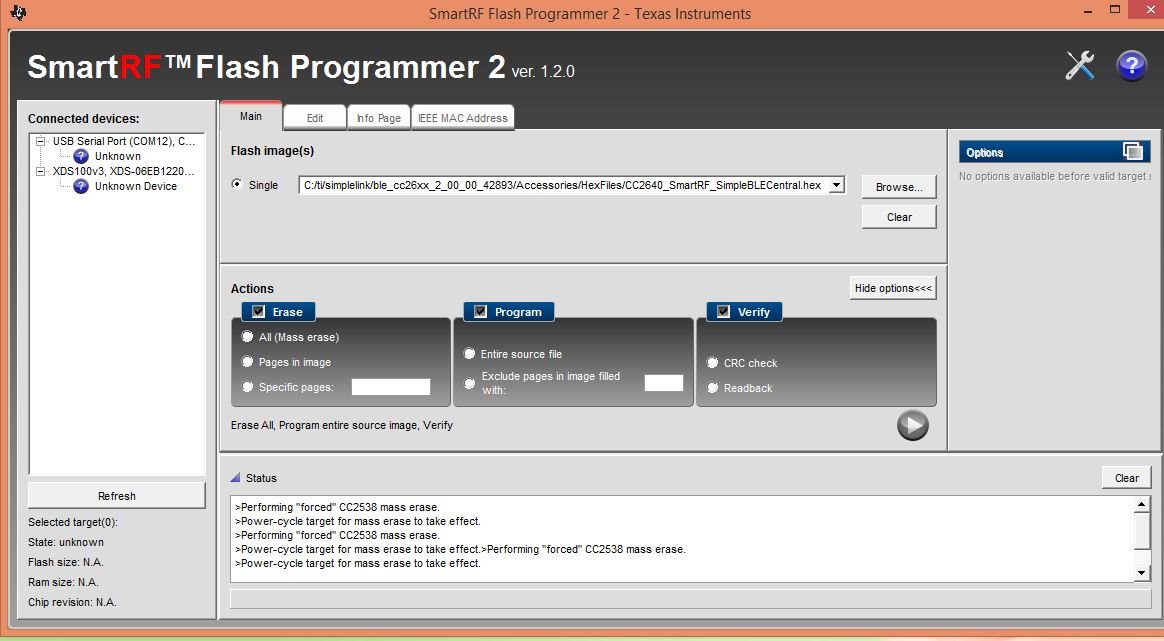Screen dimensions: 1164x641
Task: Click the question icon beside Unknown Device
Action: click(x=81, y=186)
